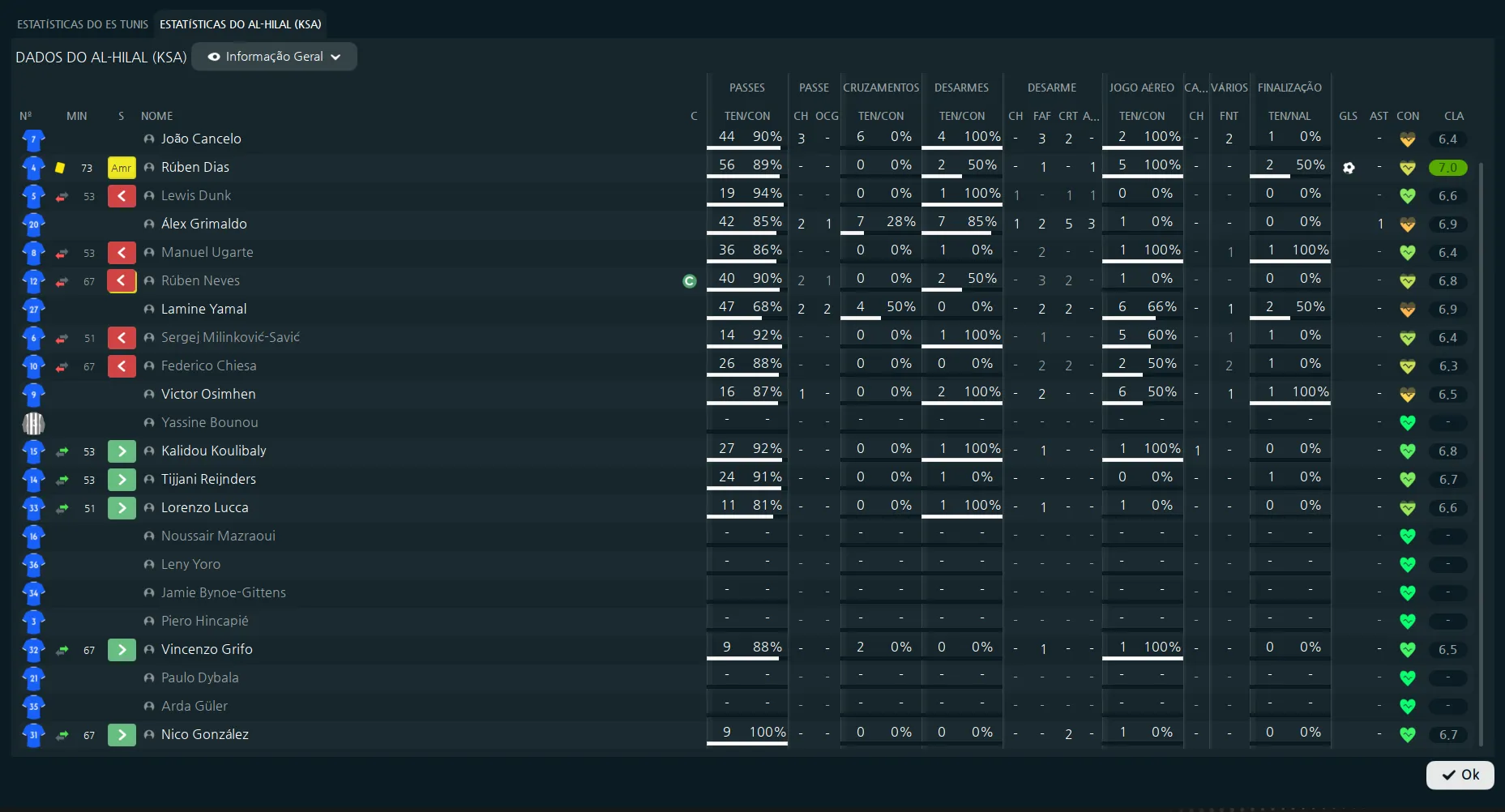Sort by the CLA rating column header
The width and height of the screenshot is (1505, 812).
pyautogui.click(x=1454, y=116)
